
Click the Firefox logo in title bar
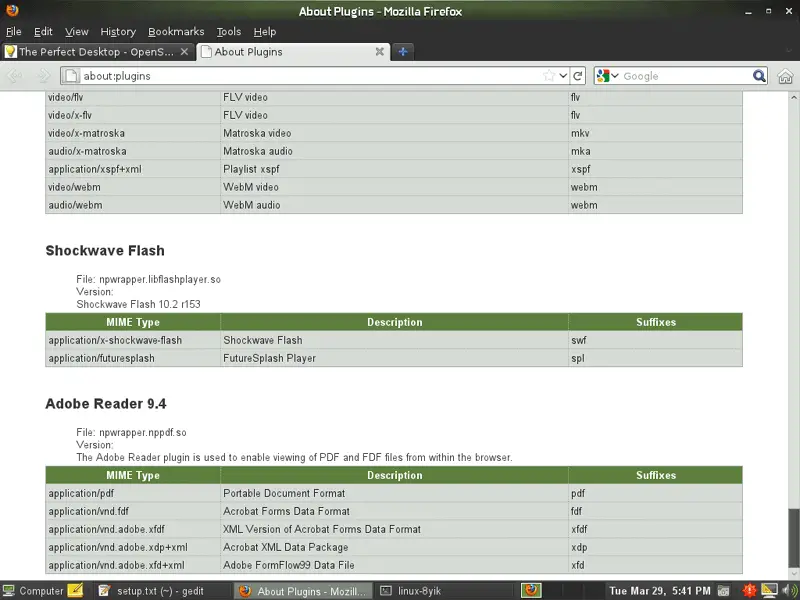[12, 9]
